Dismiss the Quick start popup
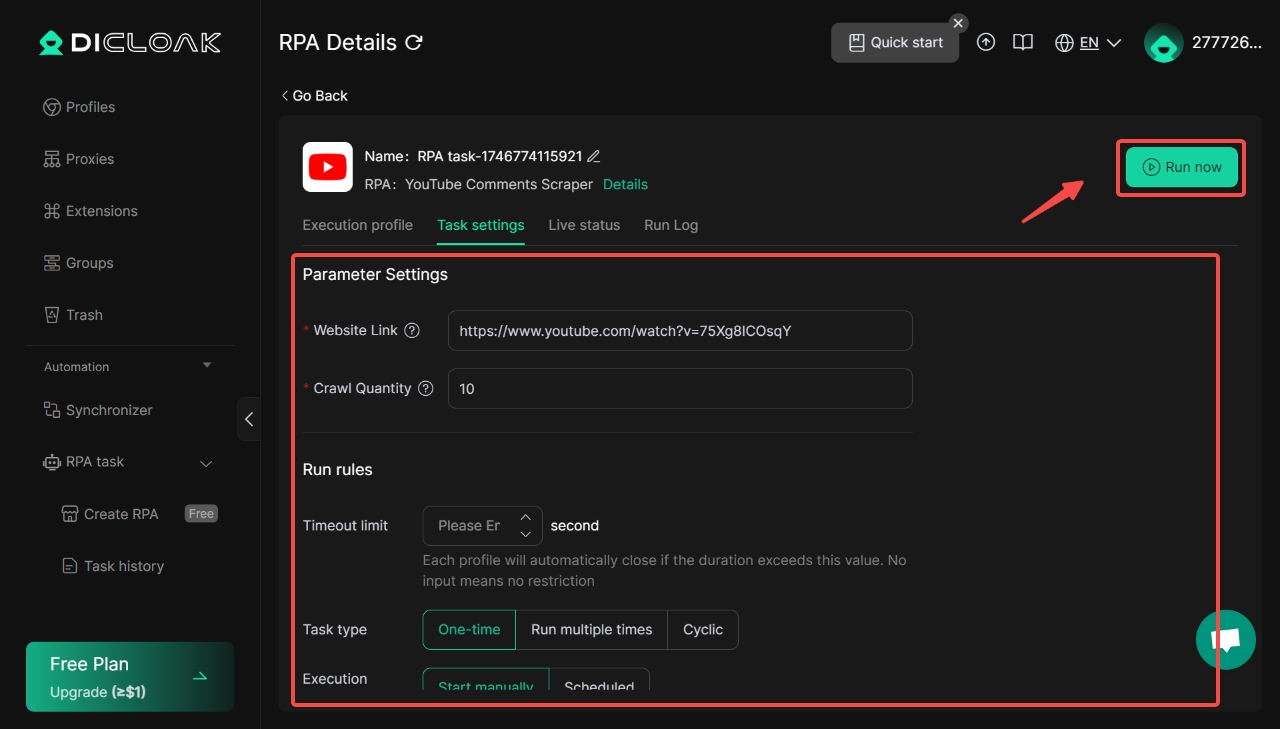The height and width of the screenshot is (729, 1280). 958,23
